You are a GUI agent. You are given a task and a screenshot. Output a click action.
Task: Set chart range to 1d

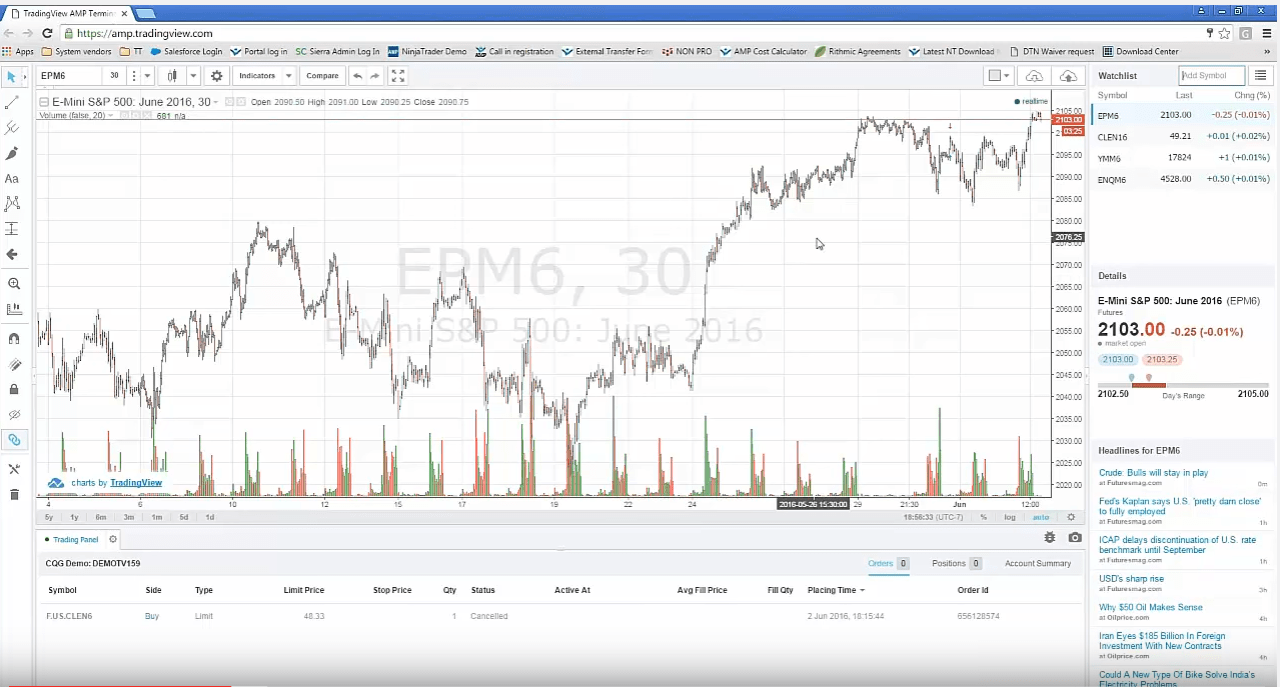tap(210, 517)
